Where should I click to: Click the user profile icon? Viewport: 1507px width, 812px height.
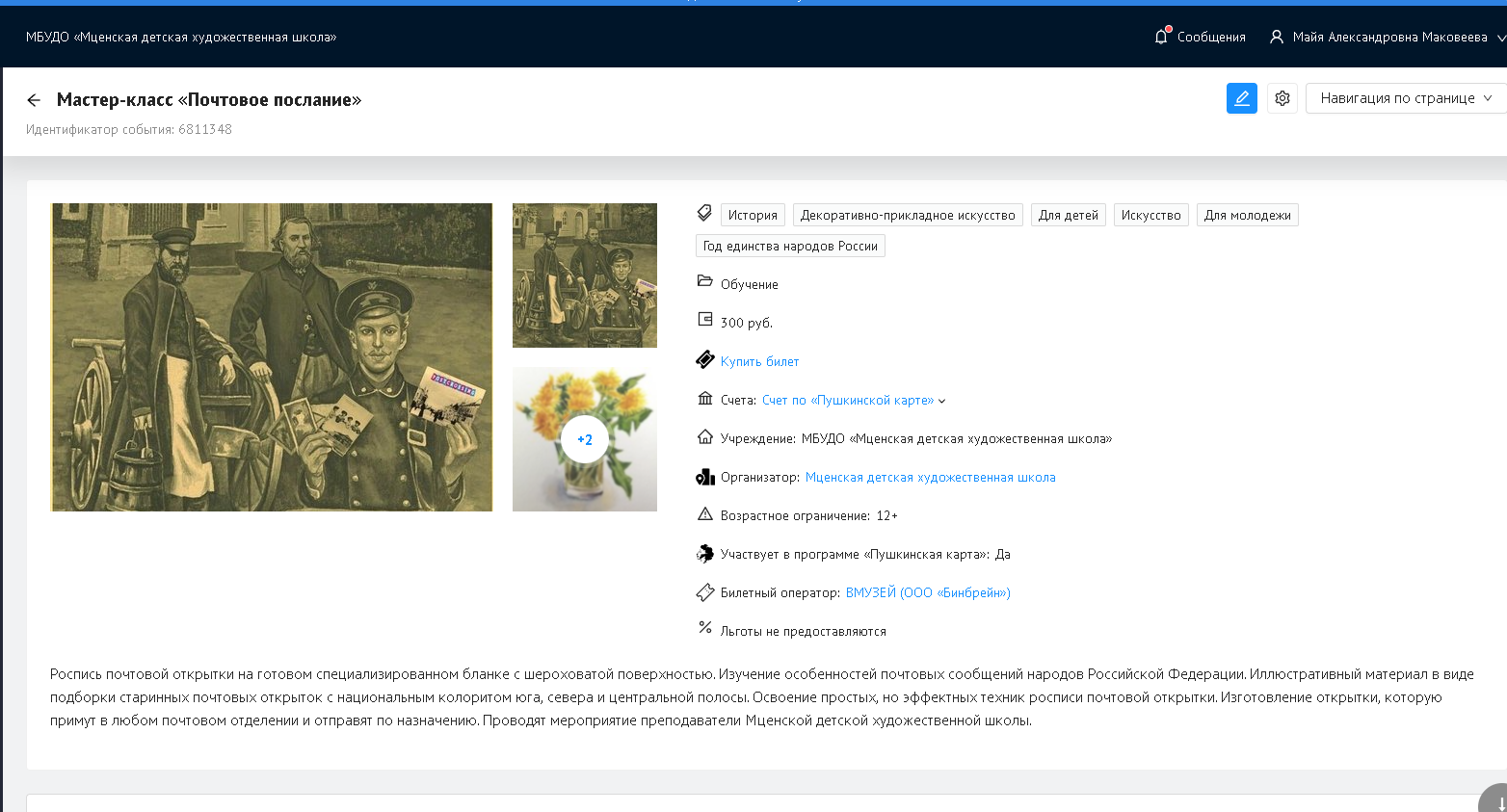pos(1277,37)
